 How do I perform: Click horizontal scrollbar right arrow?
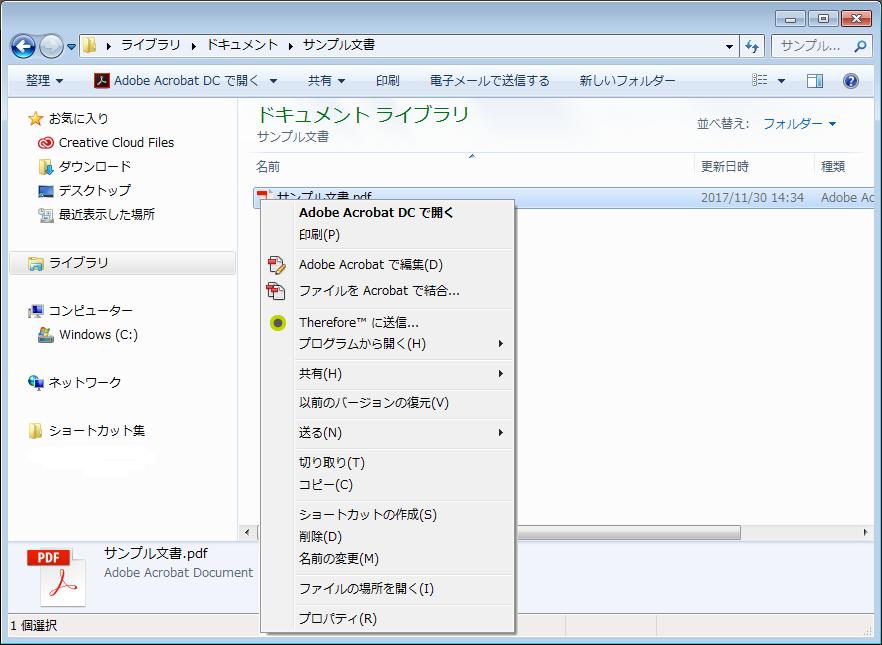865,532
